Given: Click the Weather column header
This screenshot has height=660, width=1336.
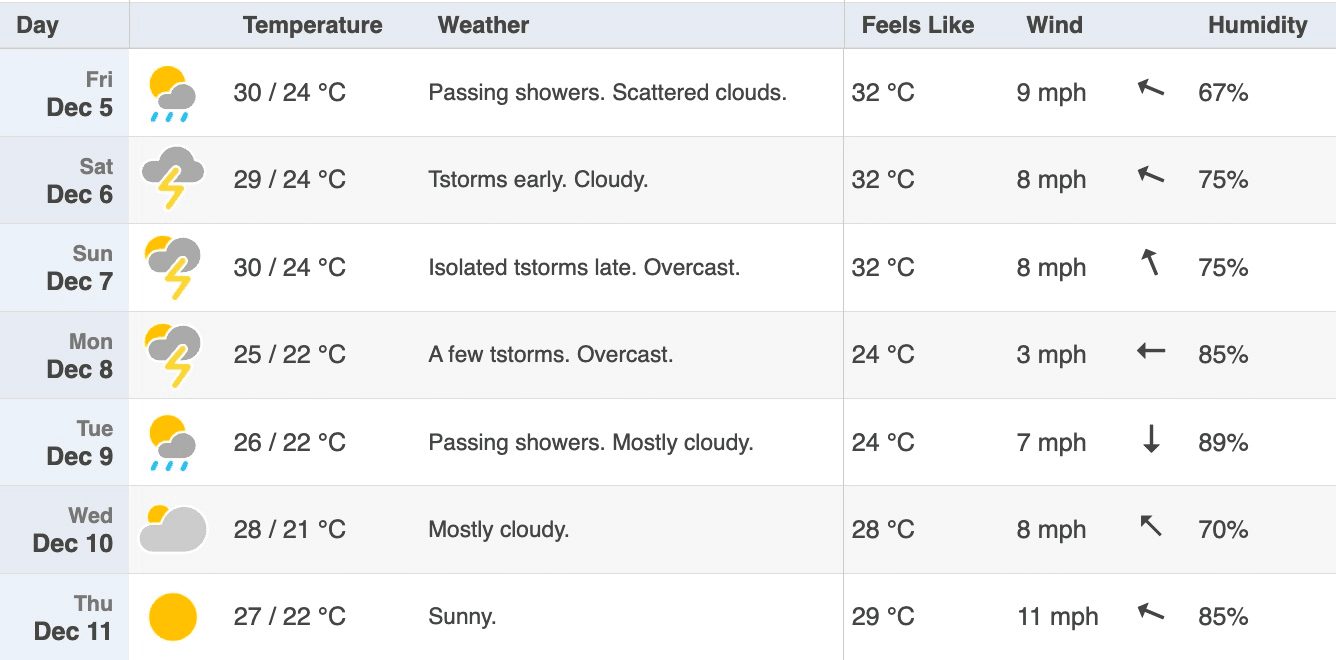Looking at the screenshot, I should (484, 25).
